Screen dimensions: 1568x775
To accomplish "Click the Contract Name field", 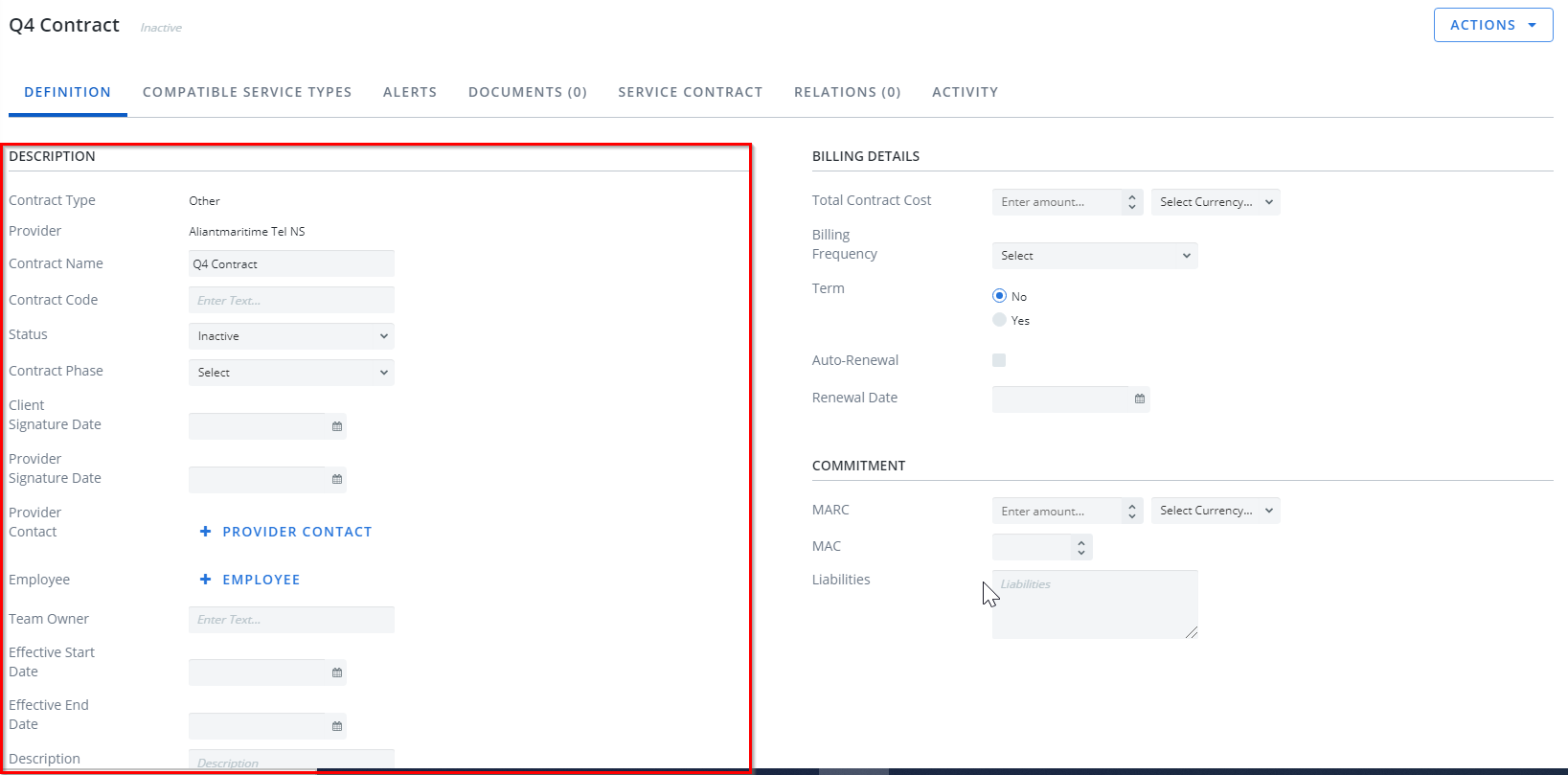I will [x=291, y=263].
